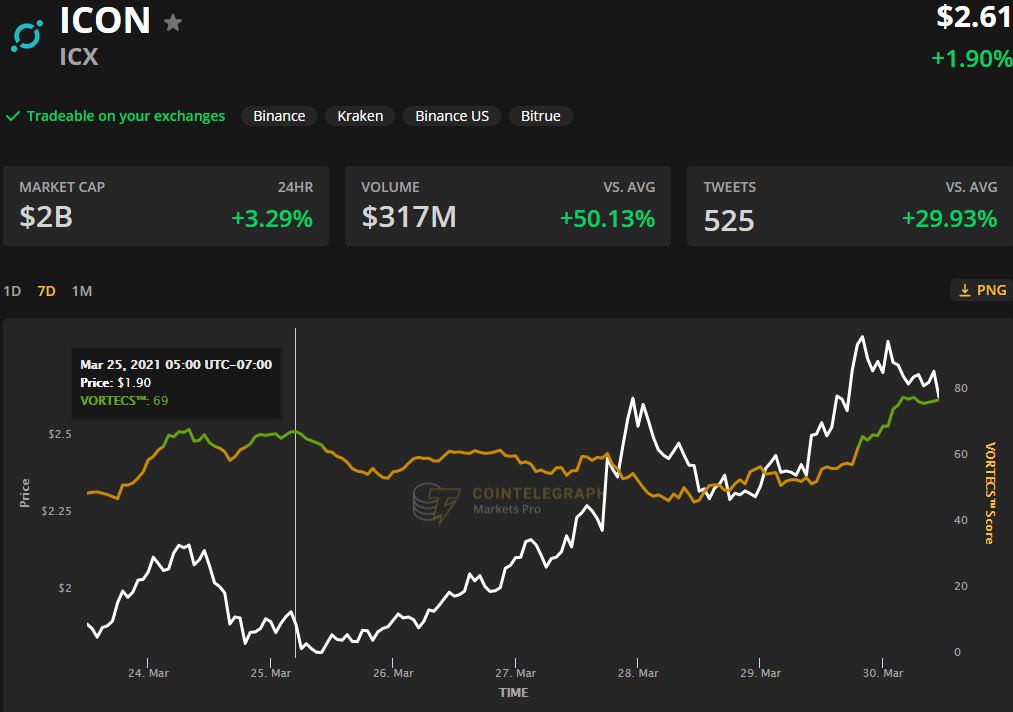Click the $2B market cap value
The height and width of the screenshot is (712, 1013).
point(46,217)
